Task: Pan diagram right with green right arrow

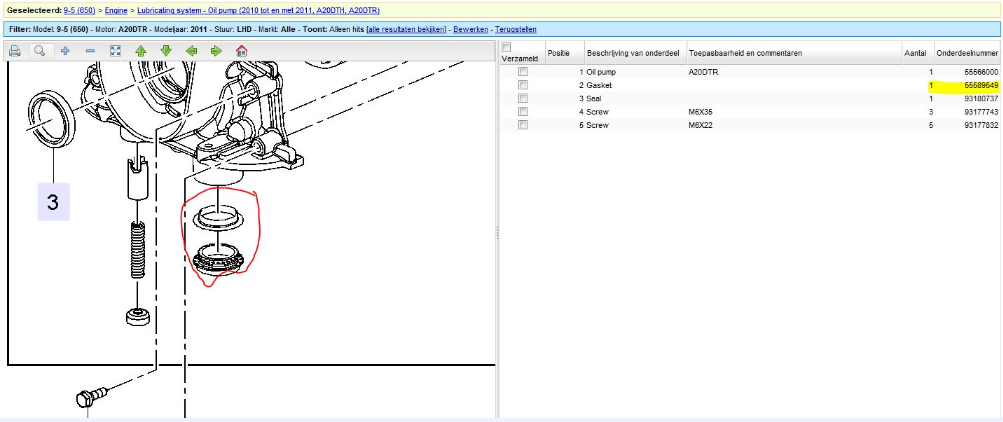Action: click(x=216, y=50)
